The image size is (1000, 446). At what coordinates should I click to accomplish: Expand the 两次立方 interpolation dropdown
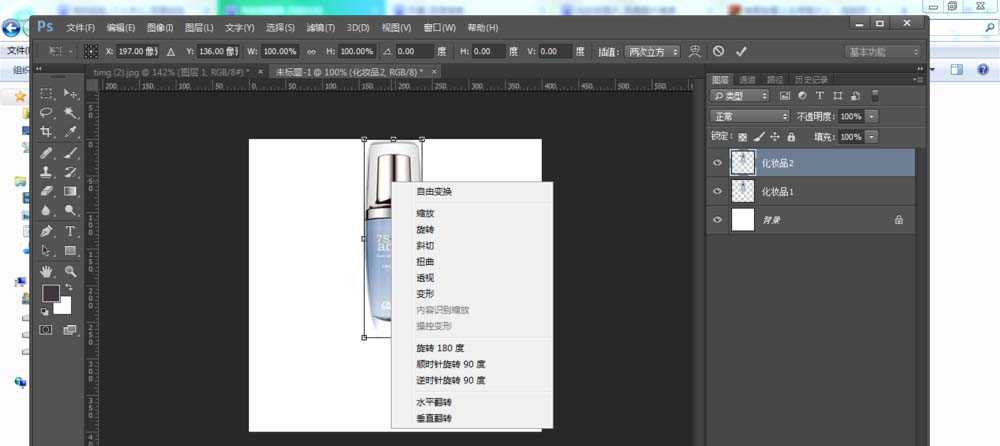(650, 51)
